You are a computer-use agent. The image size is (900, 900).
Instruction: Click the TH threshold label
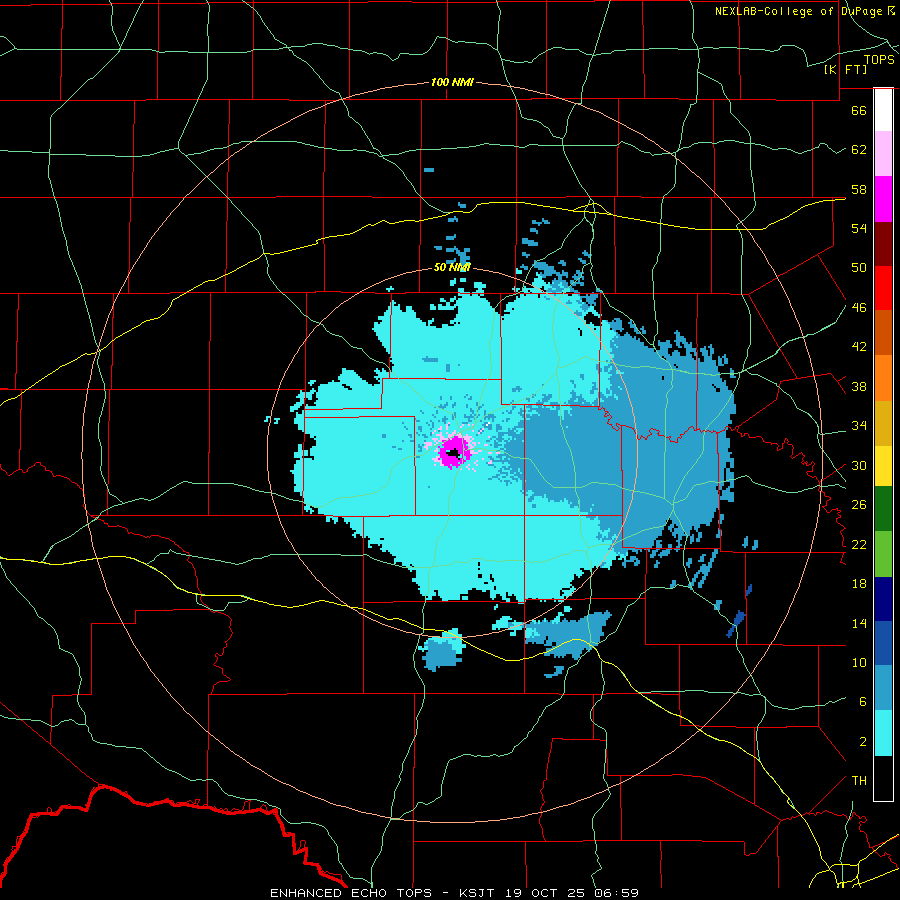coord(859,781)
